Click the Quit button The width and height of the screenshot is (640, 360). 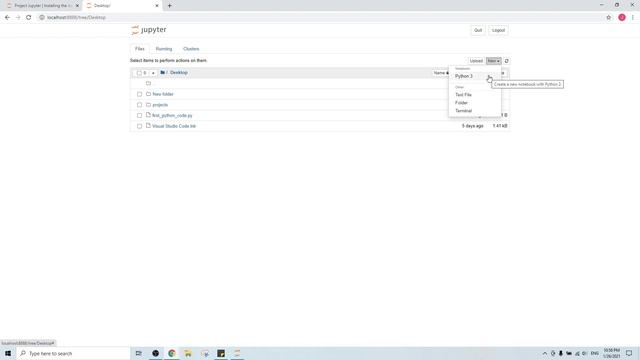point(478,30)
